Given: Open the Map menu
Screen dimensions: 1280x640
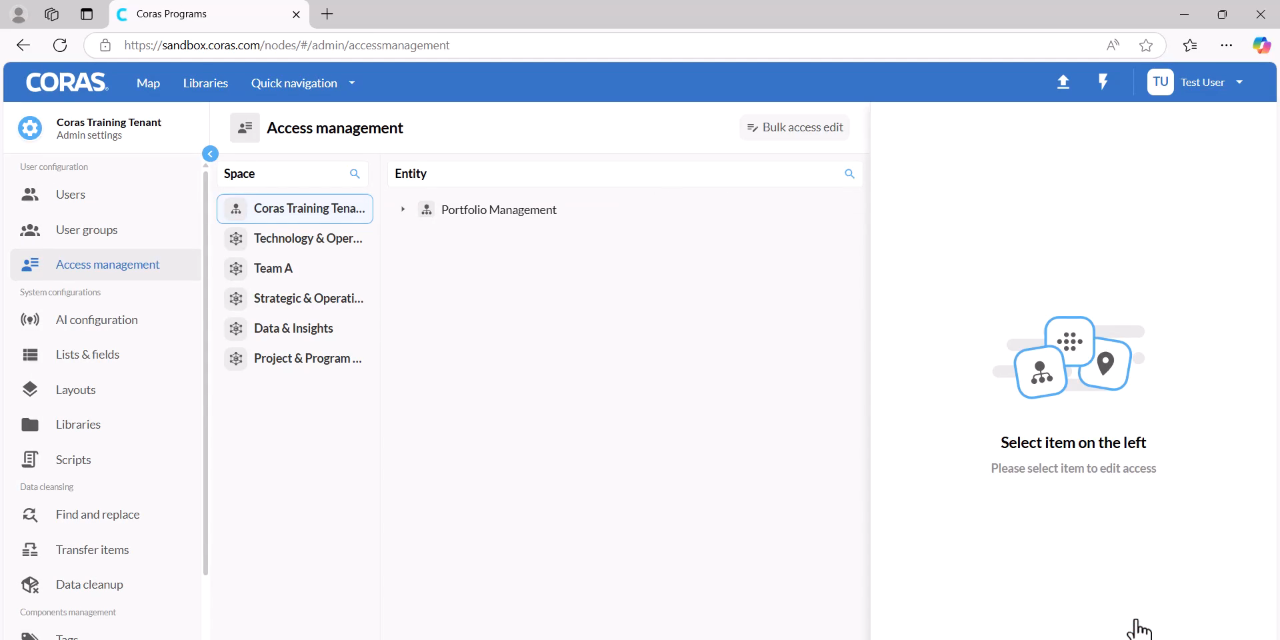Looking at the screenshot, I should [x=148, y=83].
